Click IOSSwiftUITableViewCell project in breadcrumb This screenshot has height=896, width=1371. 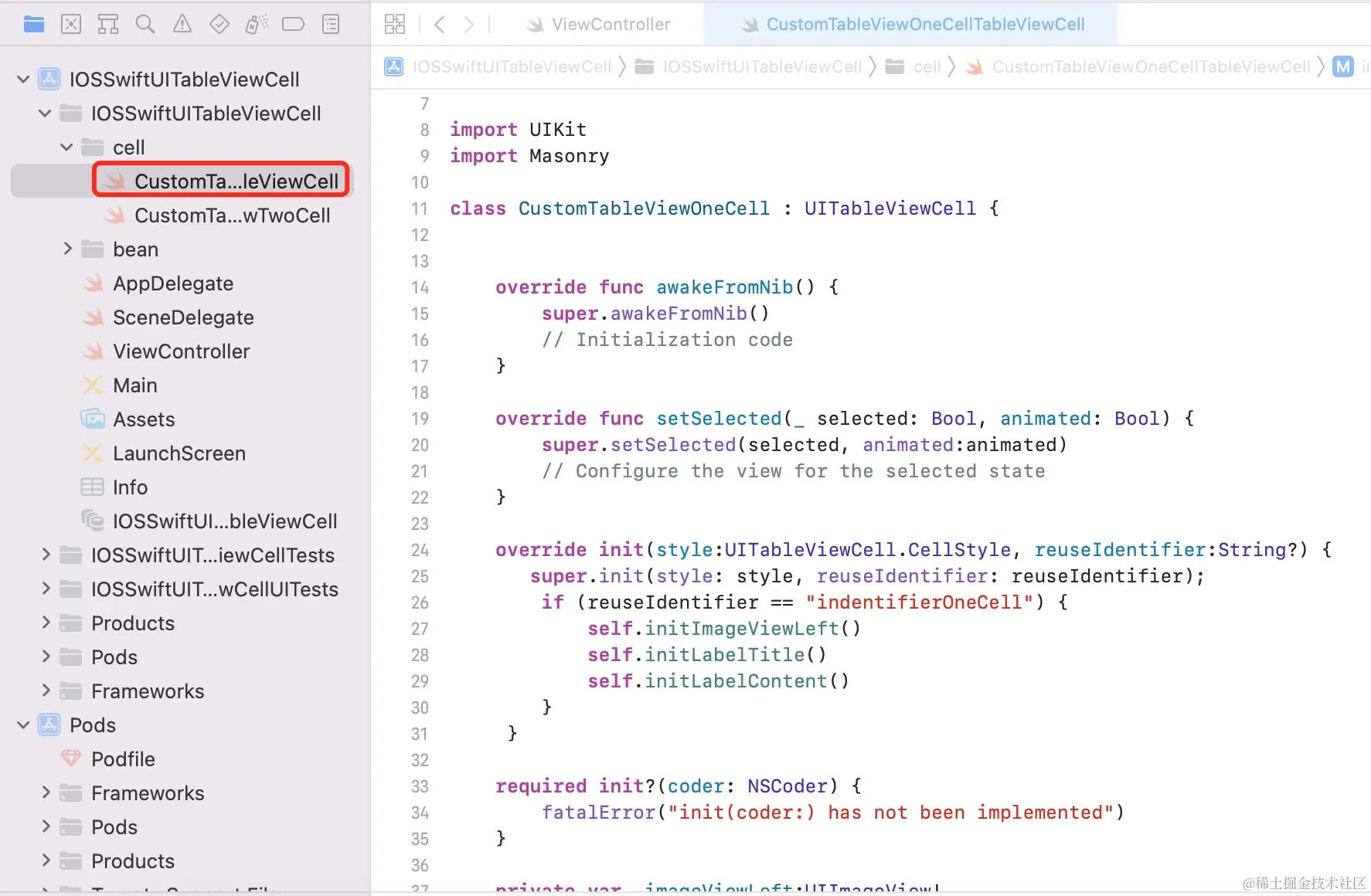click(512, 67)
